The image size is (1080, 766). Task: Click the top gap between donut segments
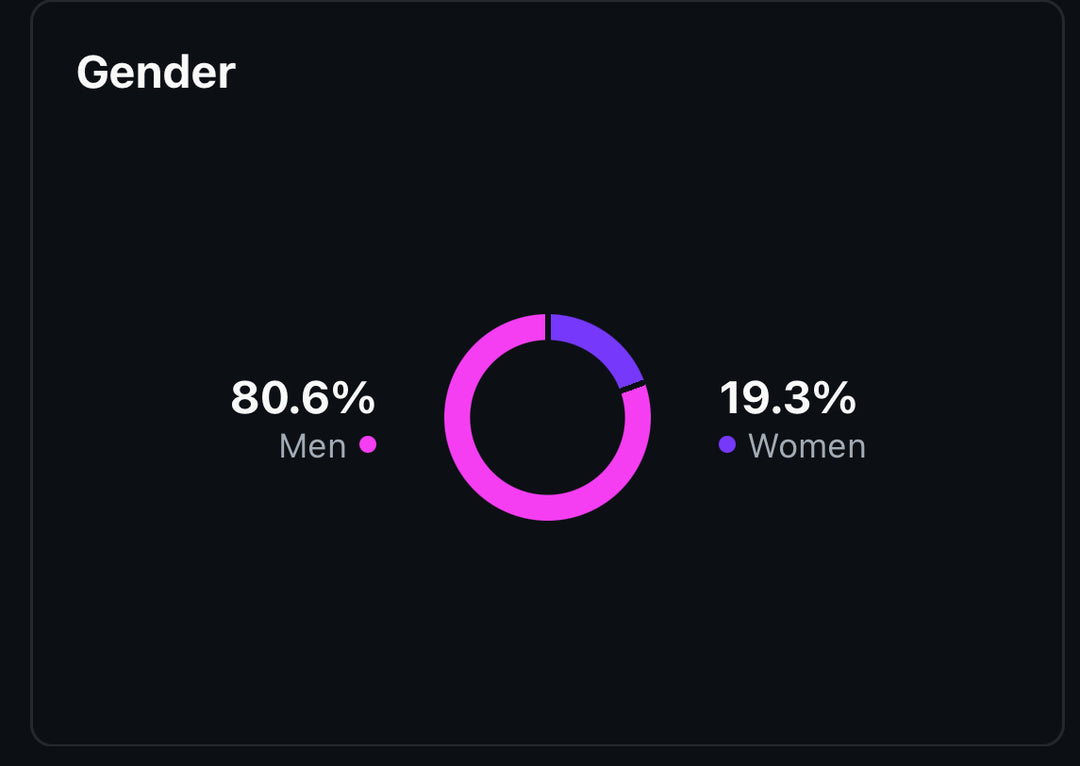coord(547,327)
